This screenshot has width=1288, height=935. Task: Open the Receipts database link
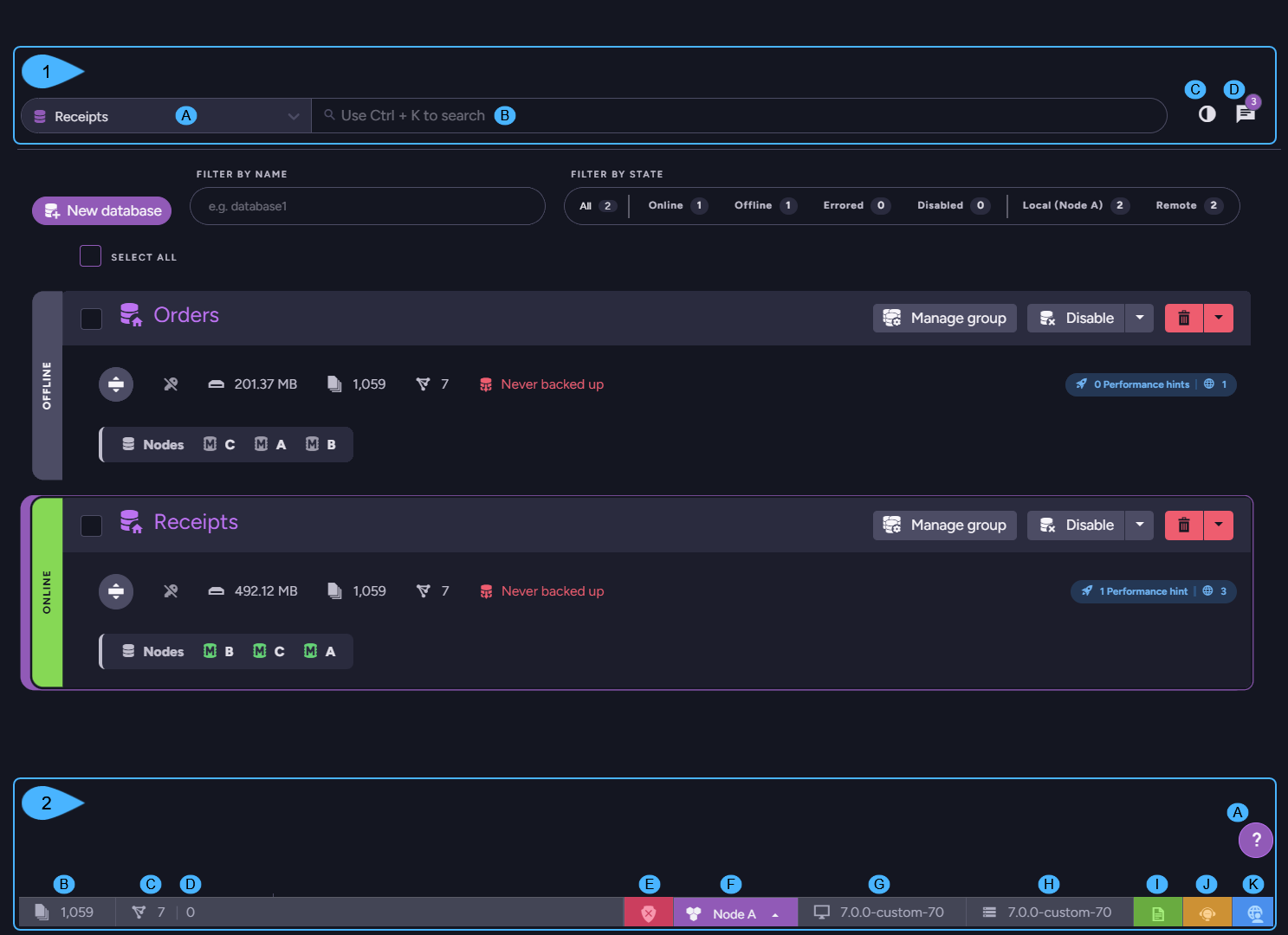click(196, 522)
